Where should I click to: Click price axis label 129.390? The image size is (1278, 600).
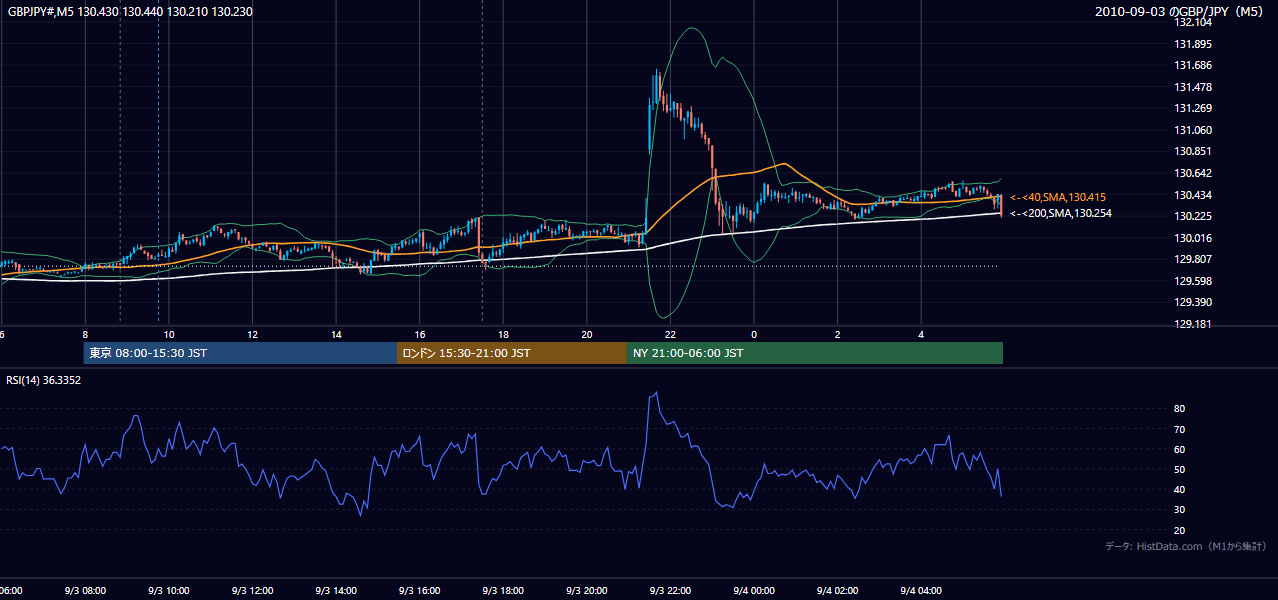click(x=1194, y=302)
